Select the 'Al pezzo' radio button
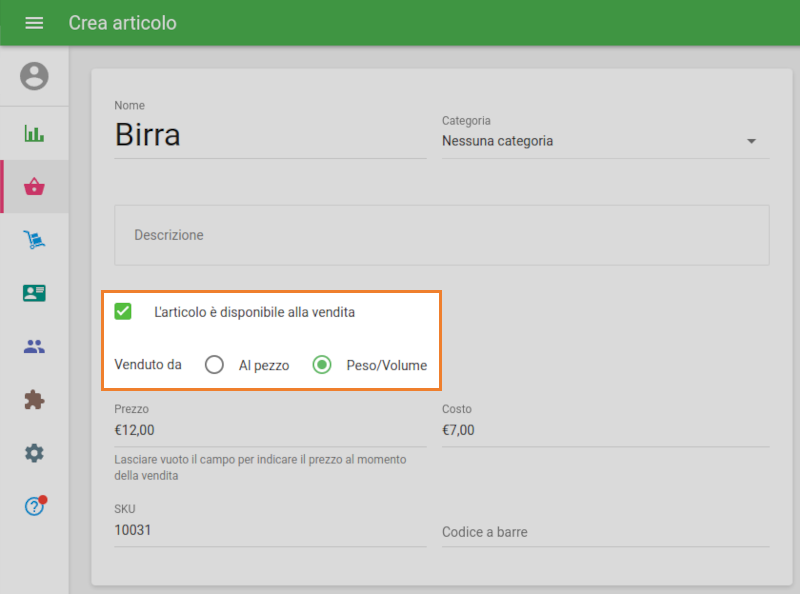 tap(214, 364)
